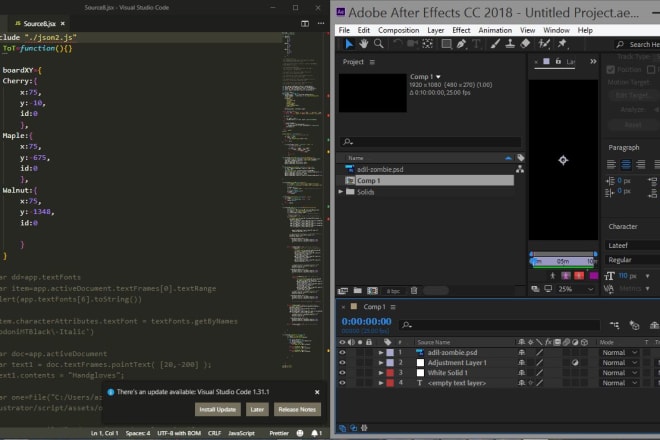Select the Pan Behind anchor point tool

(427, 43)
